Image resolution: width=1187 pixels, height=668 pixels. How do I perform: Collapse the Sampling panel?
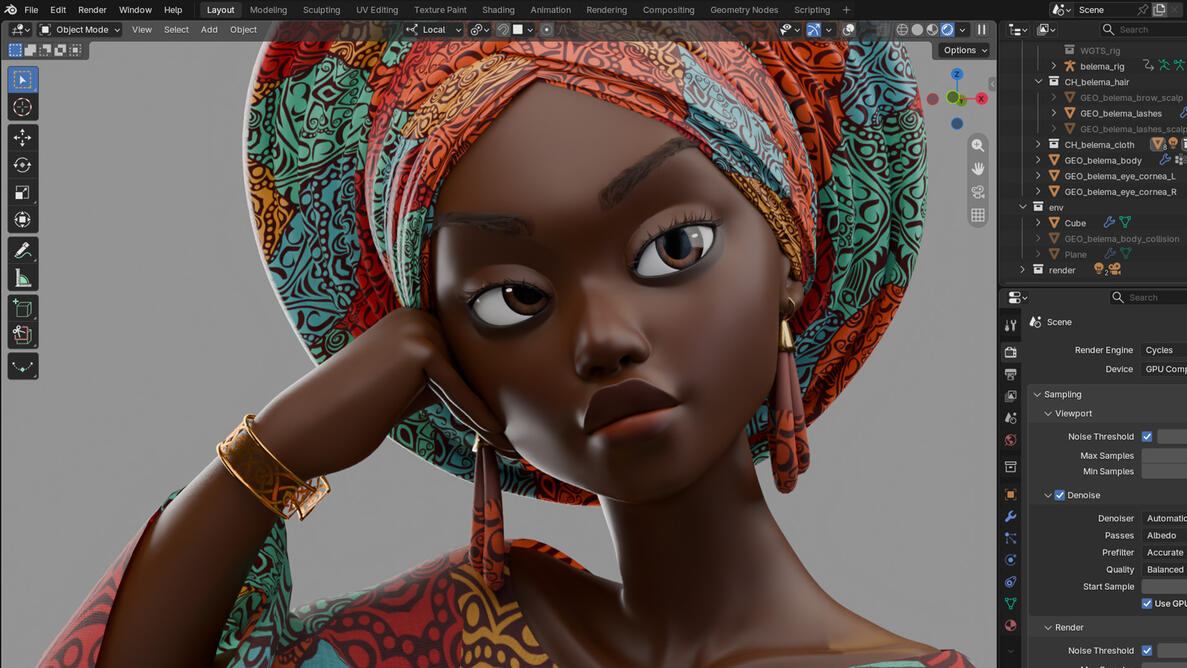click(1037, 395)
